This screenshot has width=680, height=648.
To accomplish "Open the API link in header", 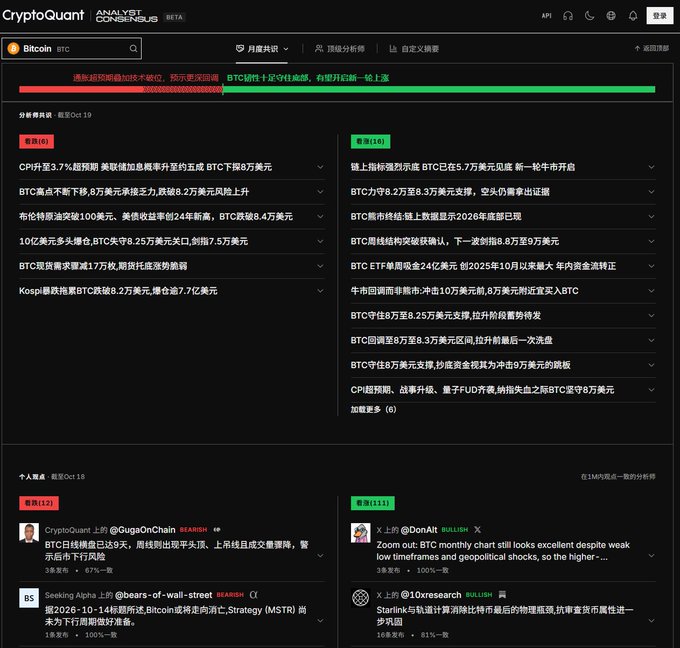I will (546, 16).
